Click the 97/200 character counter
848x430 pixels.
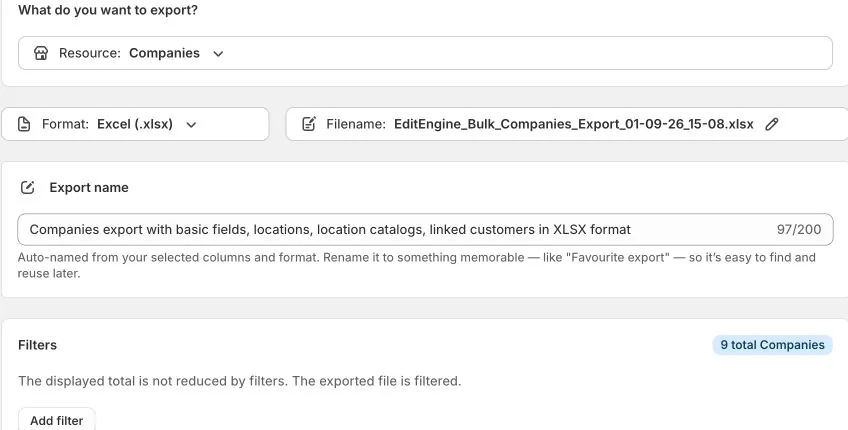(x=799, y=229)
